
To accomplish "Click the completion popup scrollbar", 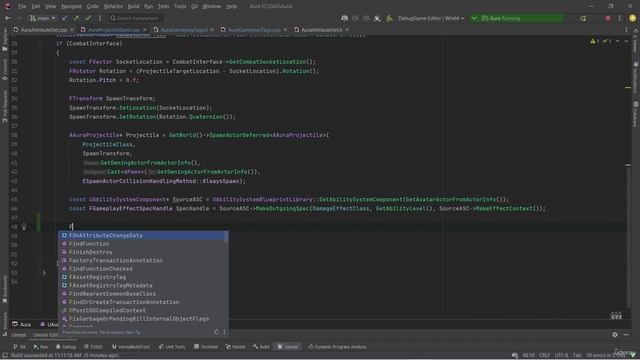I will (226, 237).
